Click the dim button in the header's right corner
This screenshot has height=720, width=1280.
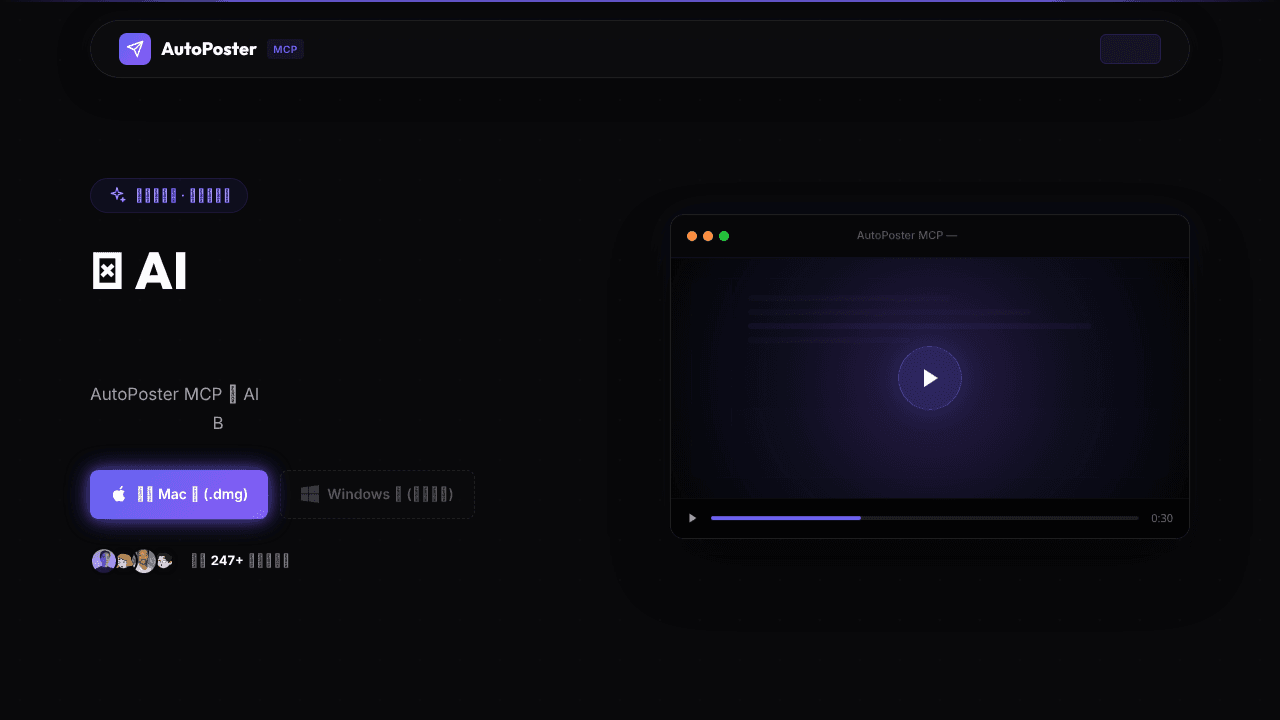[x=1130, y=49]
